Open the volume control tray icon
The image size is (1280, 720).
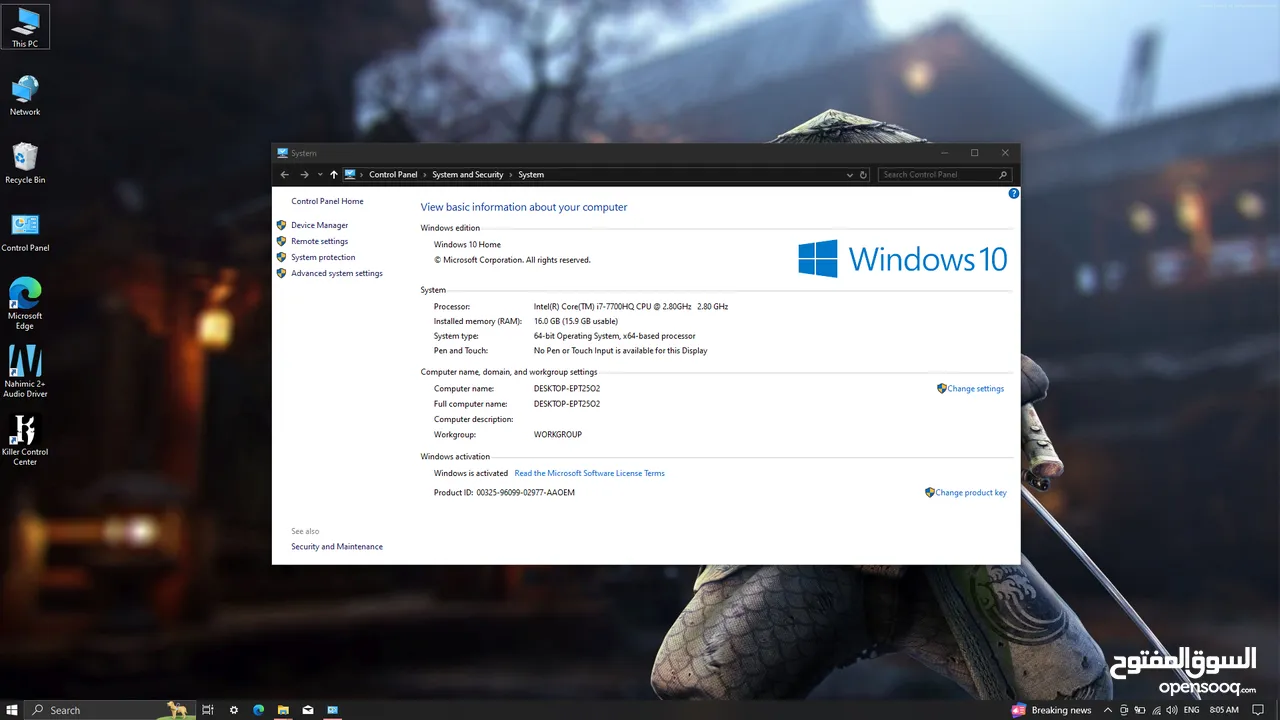point(1171,710)
